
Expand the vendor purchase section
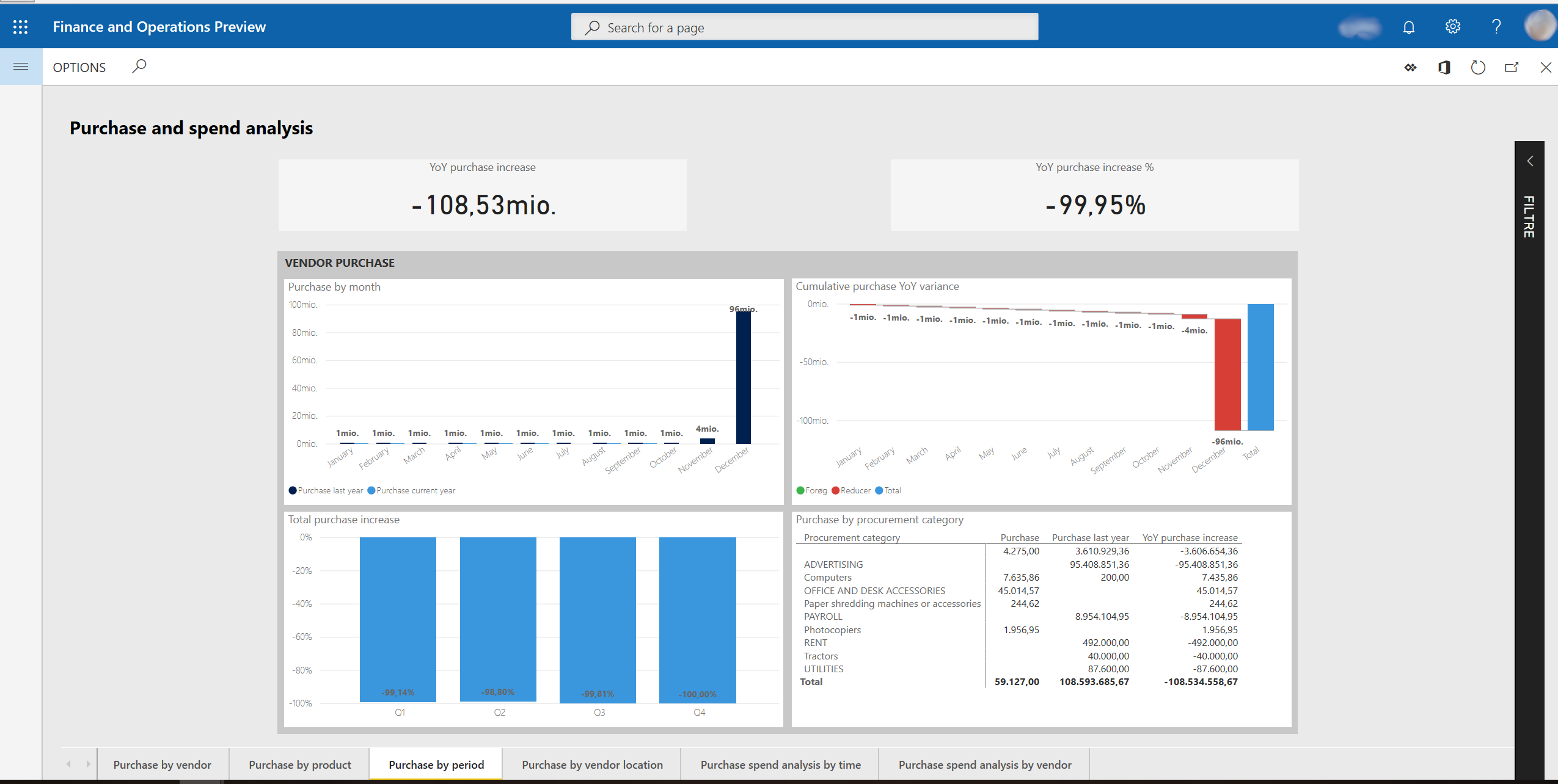(x=339, y=263)
